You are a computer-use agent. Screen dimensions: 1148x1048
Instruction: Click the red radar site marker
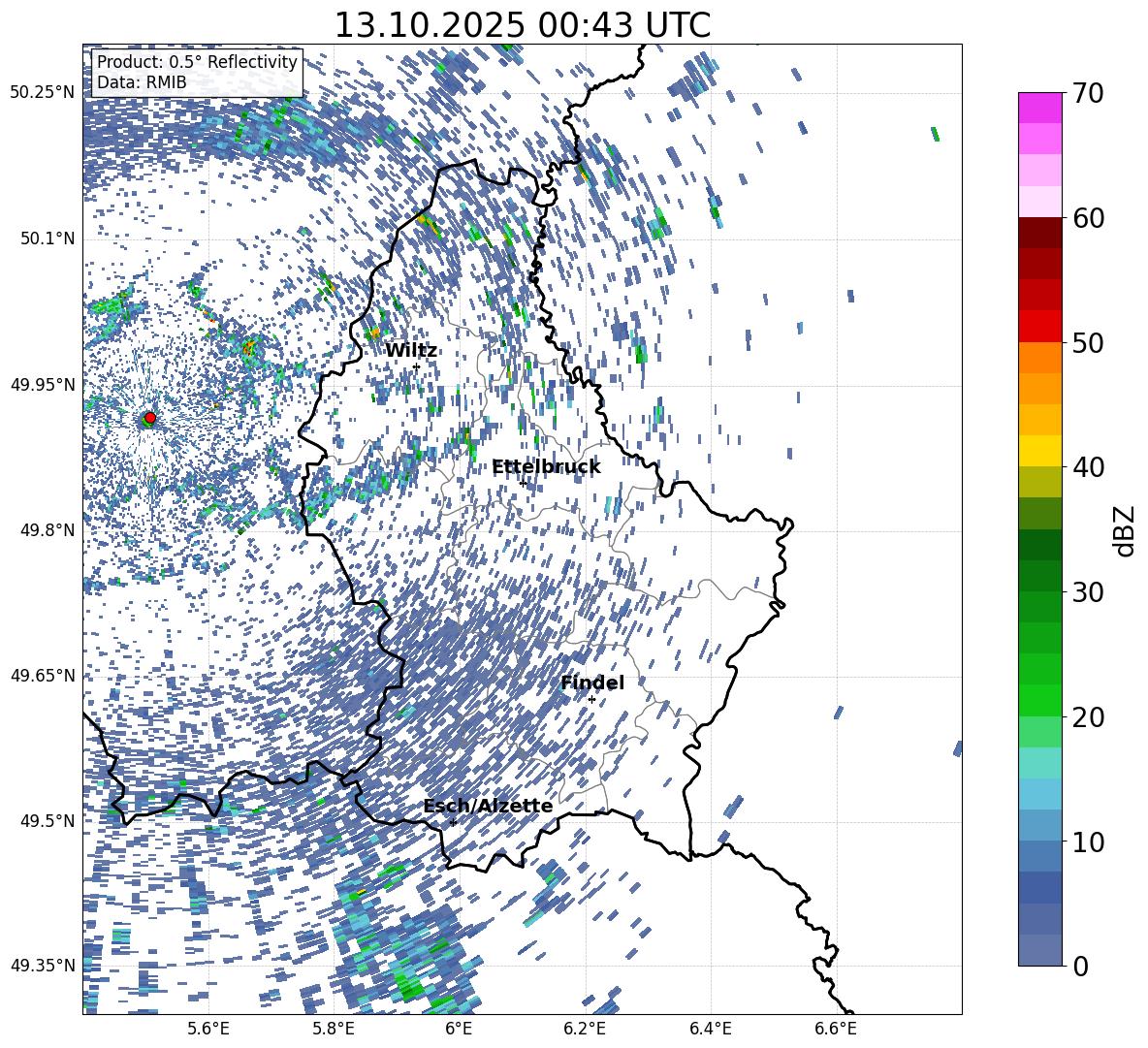pyautogui.click(x=149, y=418)
